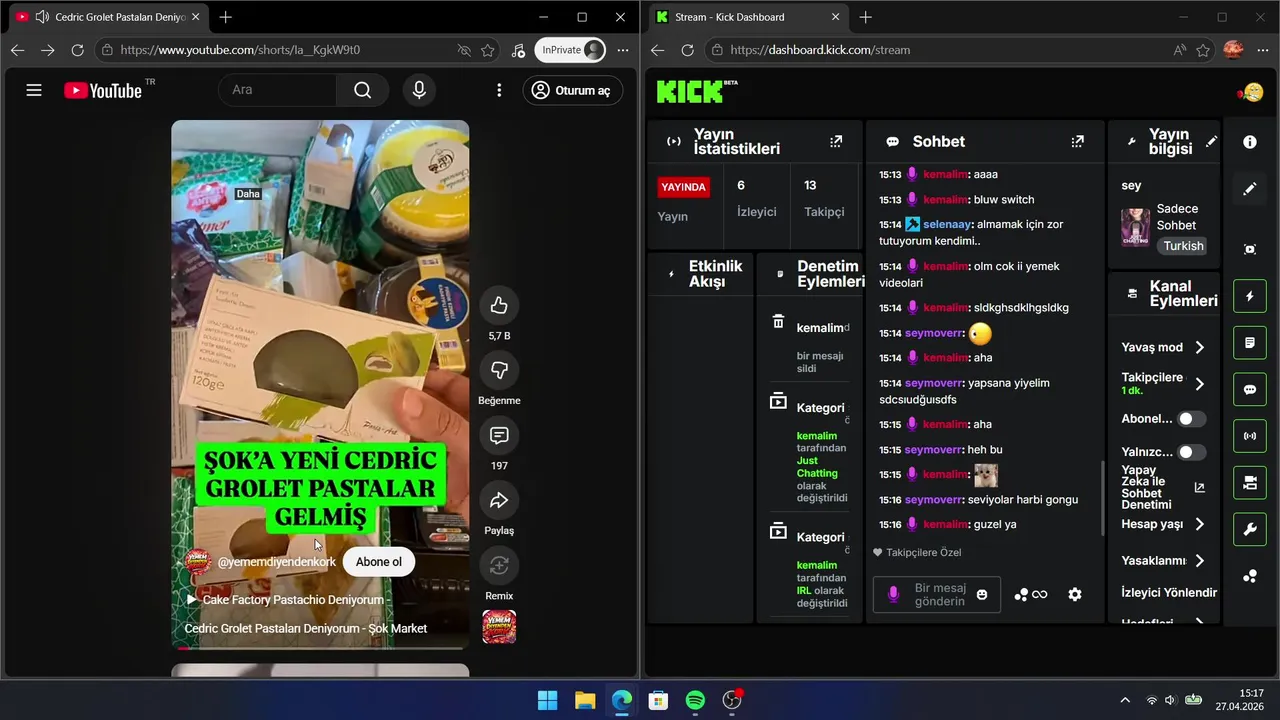Screen dimensions: 1280x720
Task: Click the İzleyici Yönlendir option
Action: tap(1169, 593)
